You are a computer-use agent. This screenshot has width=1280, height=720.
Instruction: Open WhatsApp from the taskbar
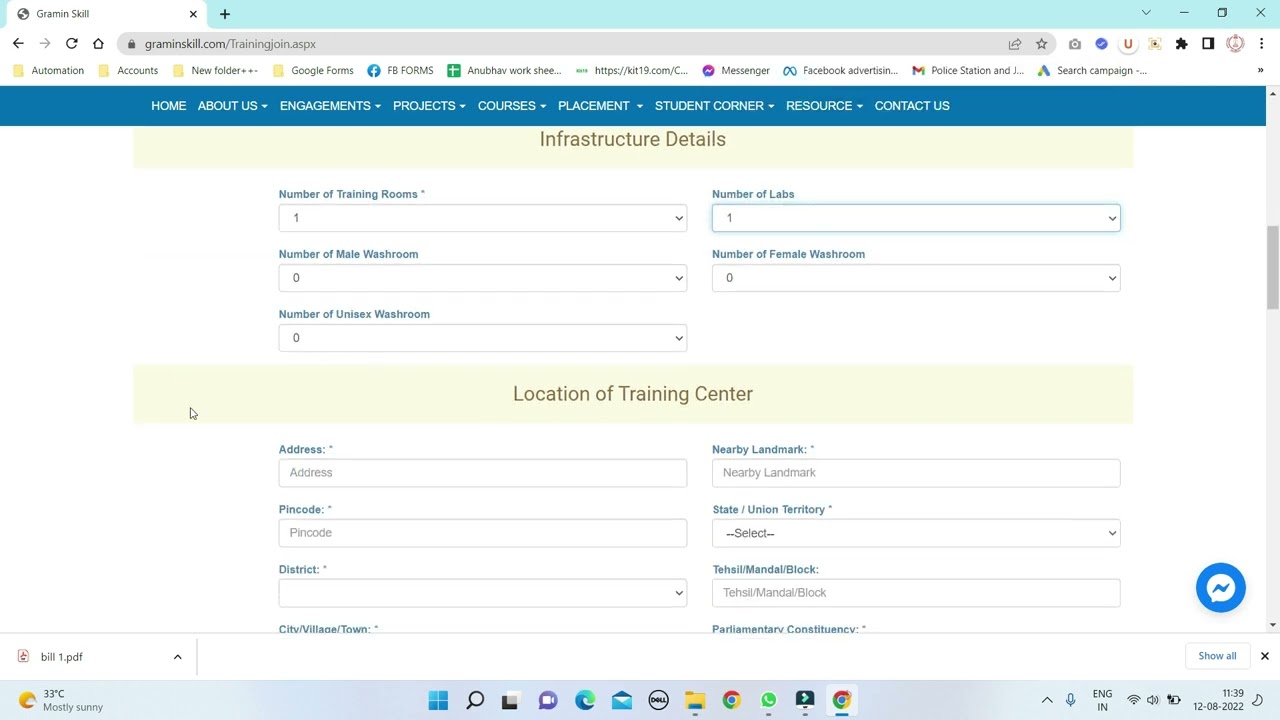[768, 700]
